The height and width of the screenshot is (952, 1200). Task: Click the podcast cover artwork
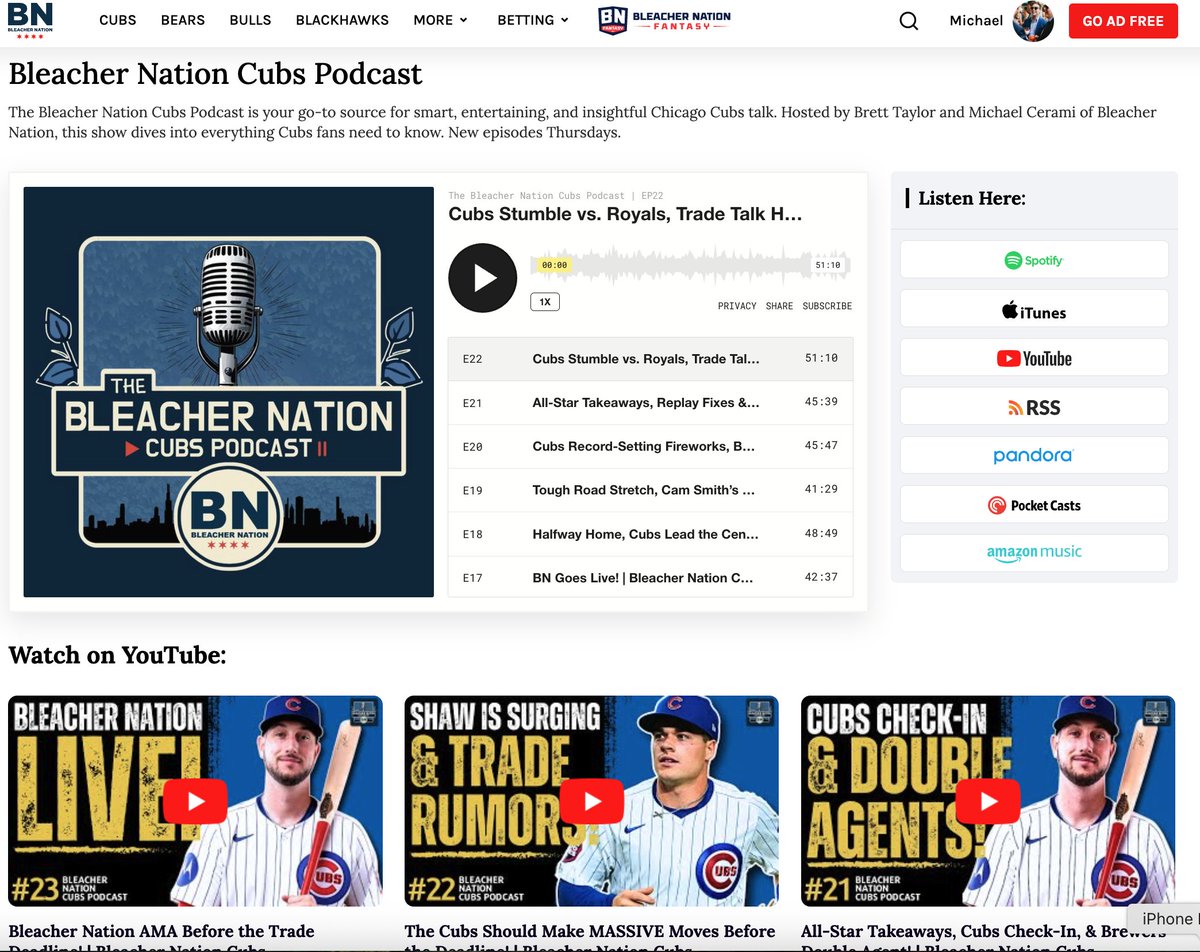[229, 392]
